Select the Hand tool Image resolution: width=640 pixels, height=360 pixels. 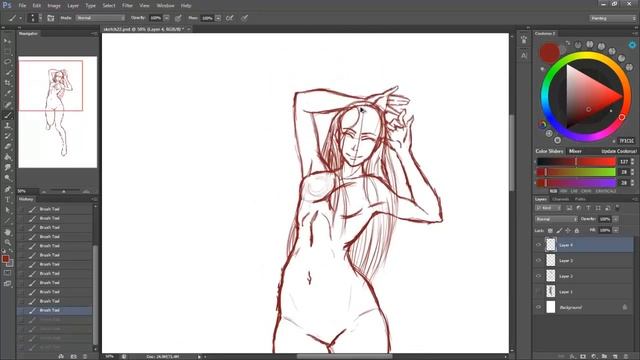coord(7,232)
